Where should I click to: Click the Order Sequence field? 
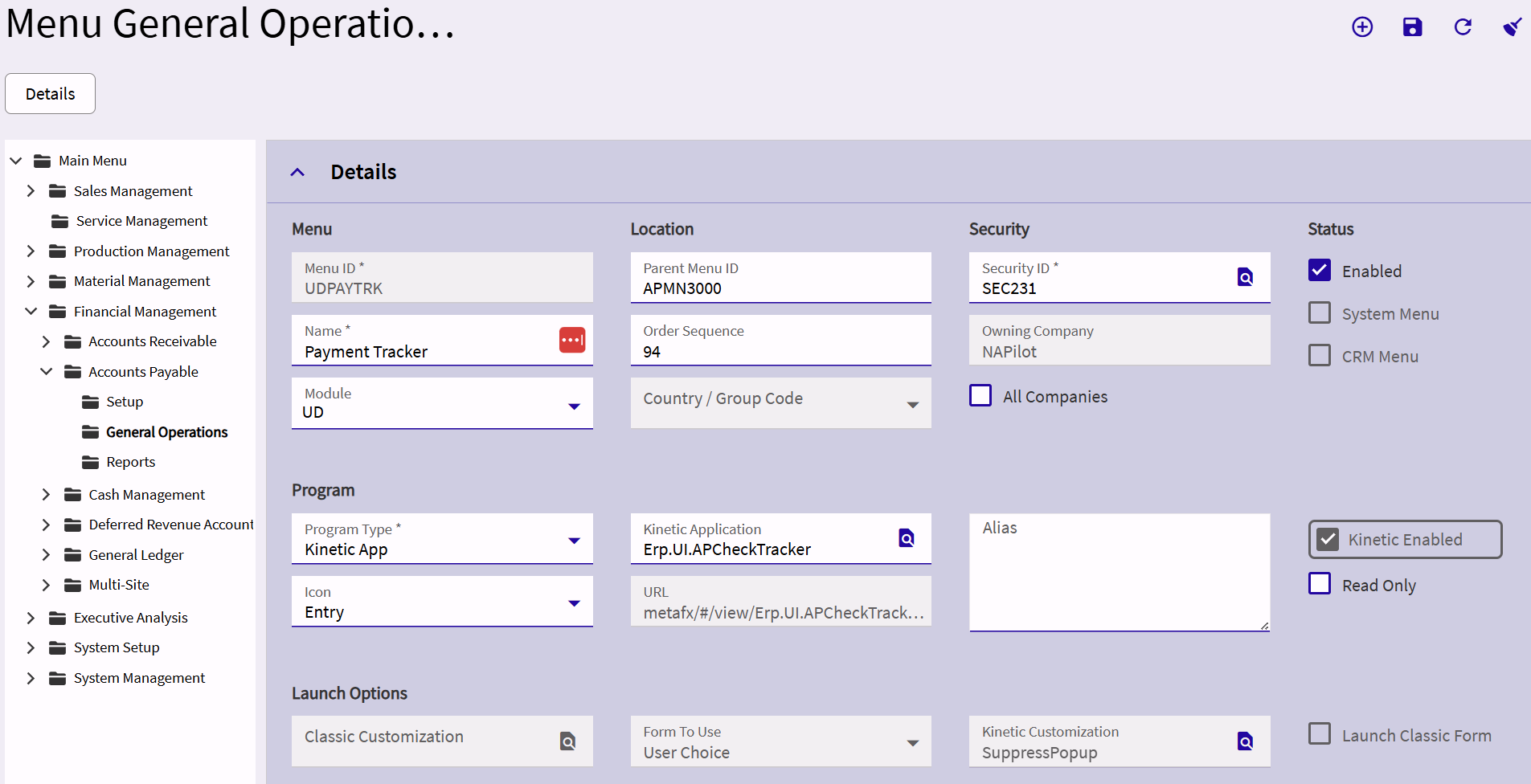[x=780, y=351]
